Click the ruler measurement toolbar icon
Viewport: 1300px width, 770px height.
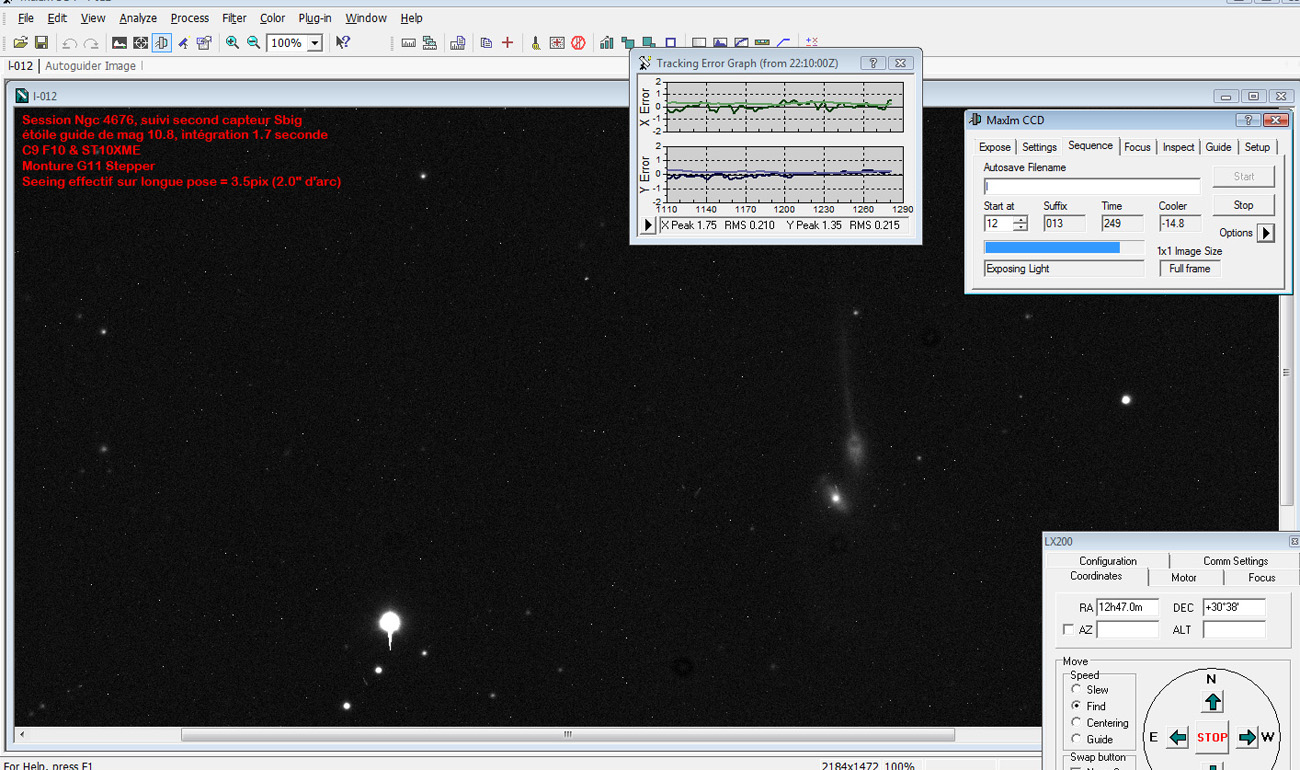tap(408, 43)
